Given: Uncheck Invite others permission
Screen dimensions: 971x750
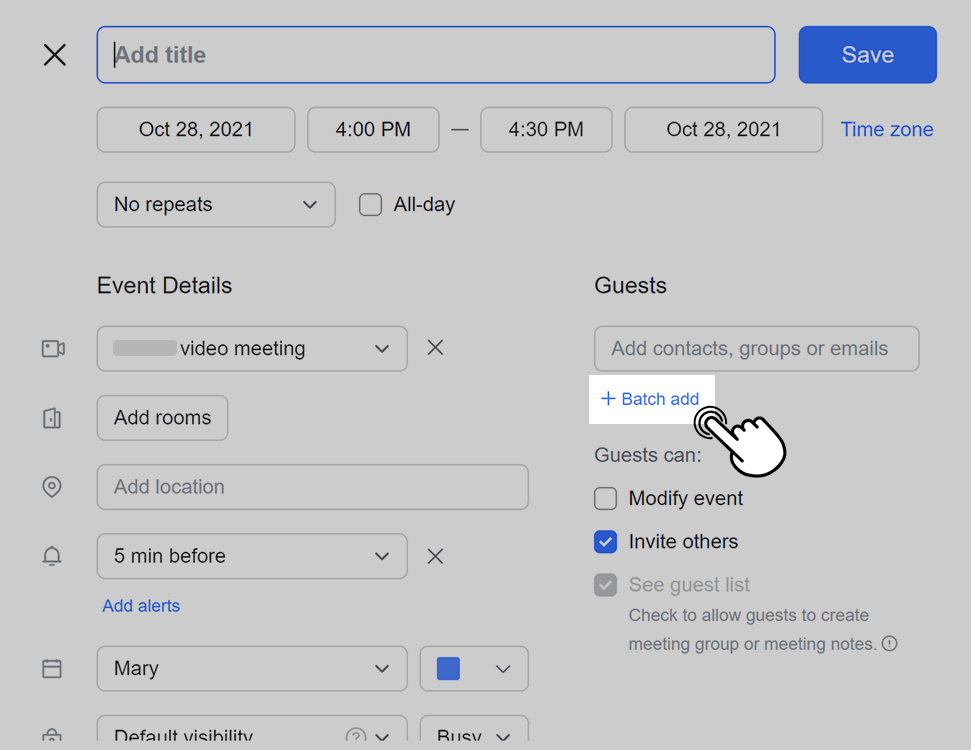Looking at the screenshot, I should click(x=605, y=541).
